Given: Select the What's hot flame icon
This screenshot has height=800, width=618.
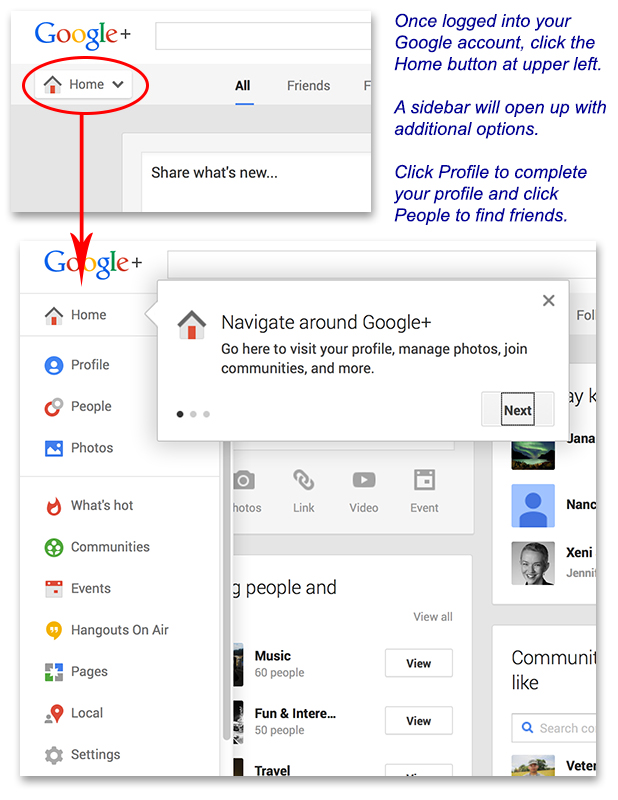Looking at the screenshot, I should click(54, 506).
